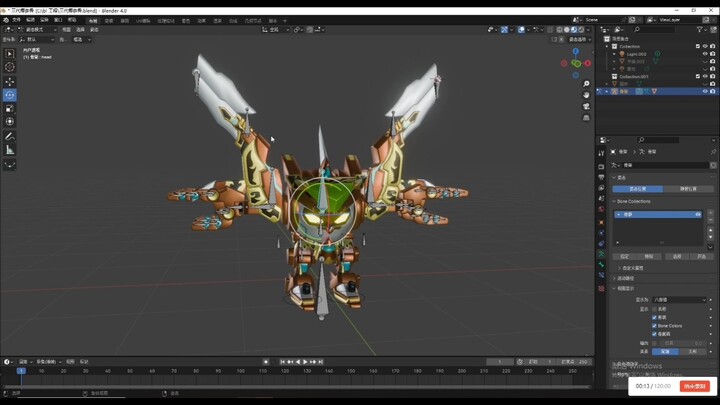Toggle X-ray display in viewport header
The image size is (720, 405).
pyautogui.click(x=550, y=29)
